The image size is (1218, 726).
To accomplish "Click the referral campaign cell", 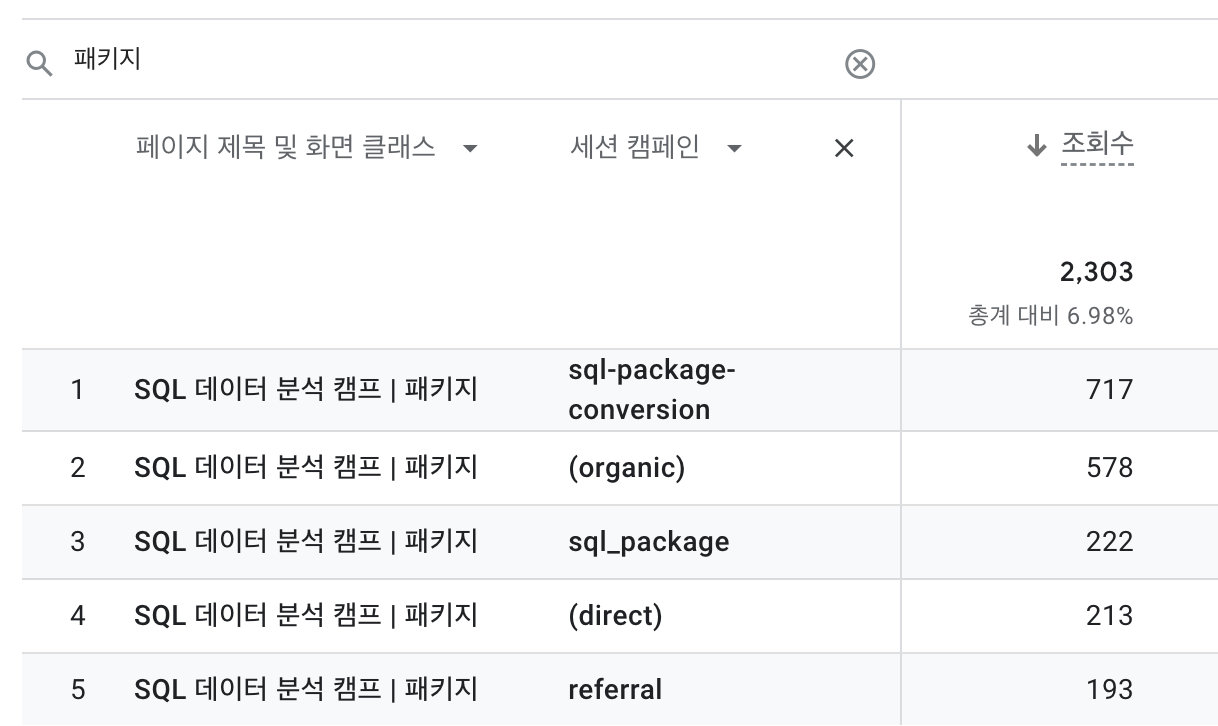I will pos(615,690).
